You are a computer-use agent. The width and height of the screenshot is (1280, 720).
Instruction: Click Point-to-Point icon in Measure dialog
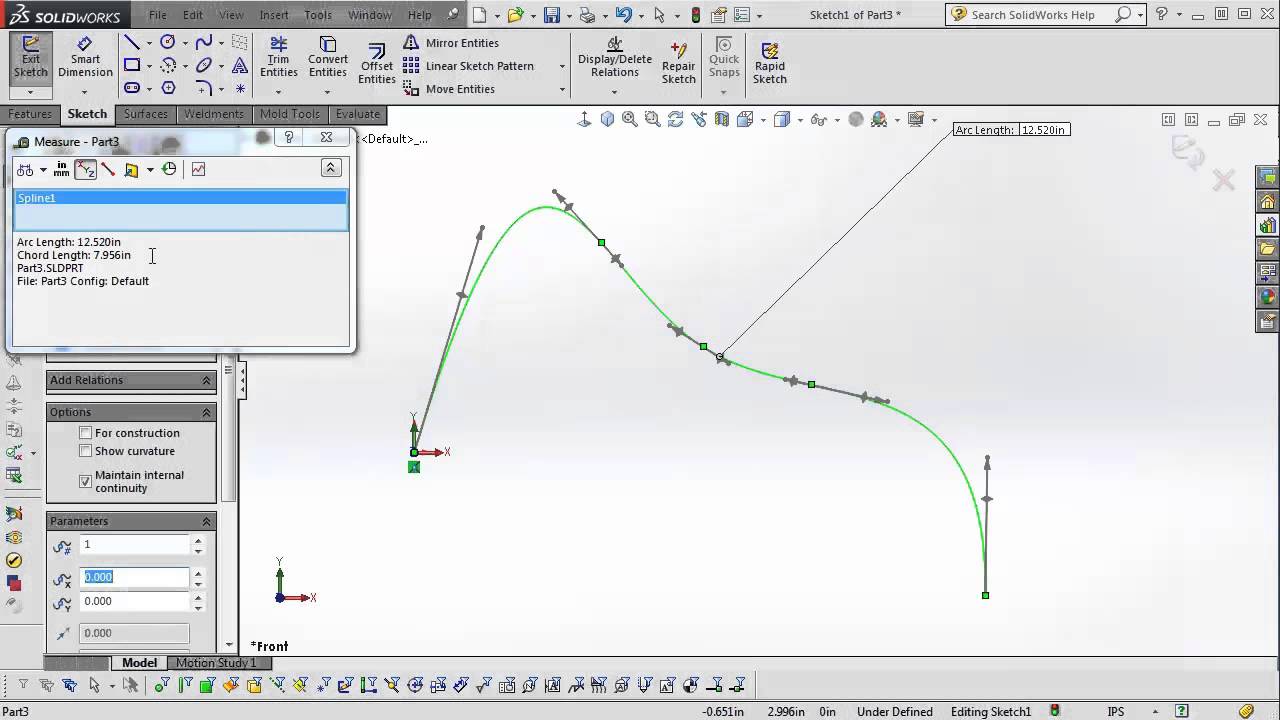[108, 169]
